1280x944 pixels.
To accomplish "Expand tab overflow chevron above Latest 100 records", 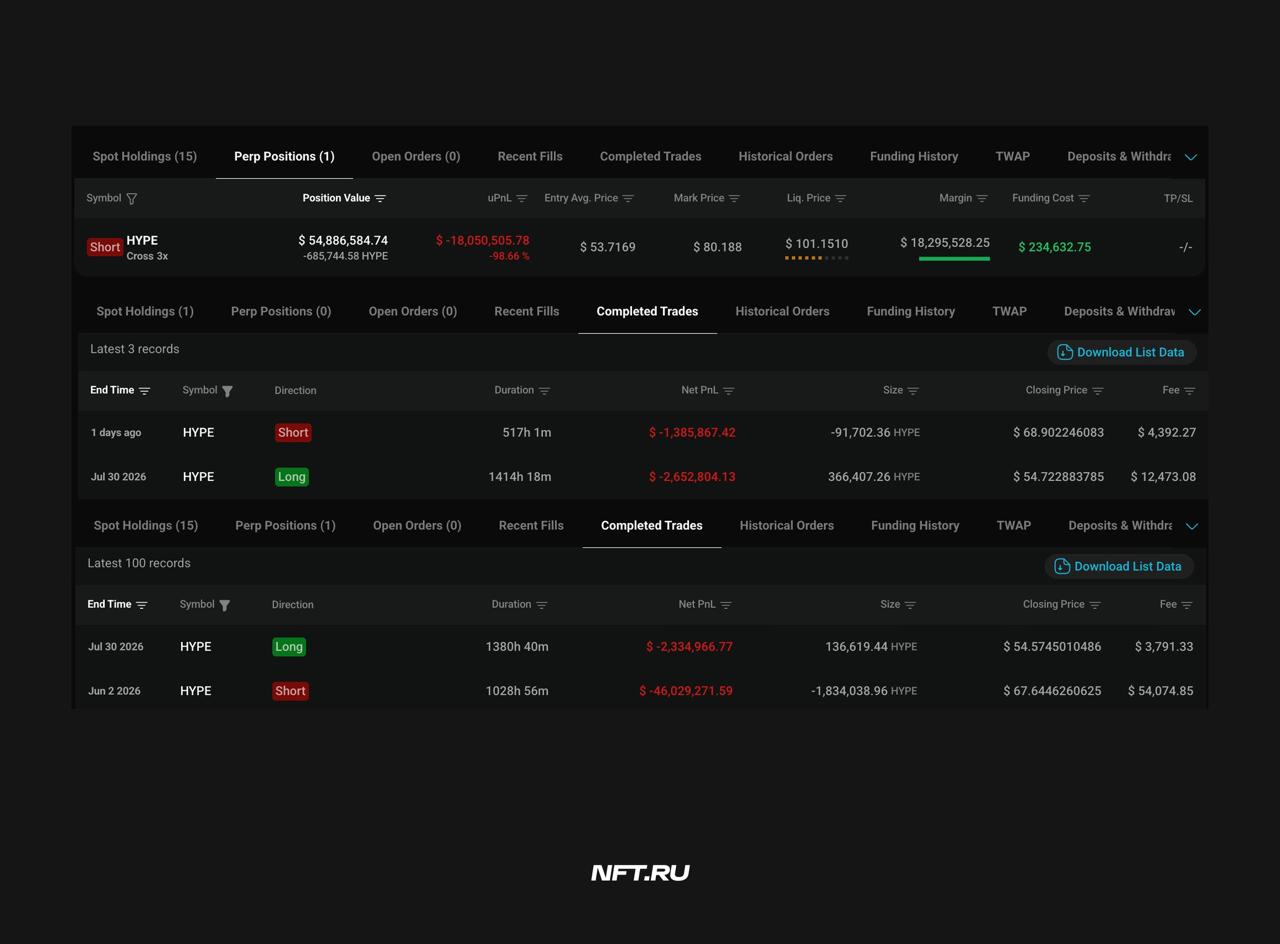I will (x=1191, y=526).
